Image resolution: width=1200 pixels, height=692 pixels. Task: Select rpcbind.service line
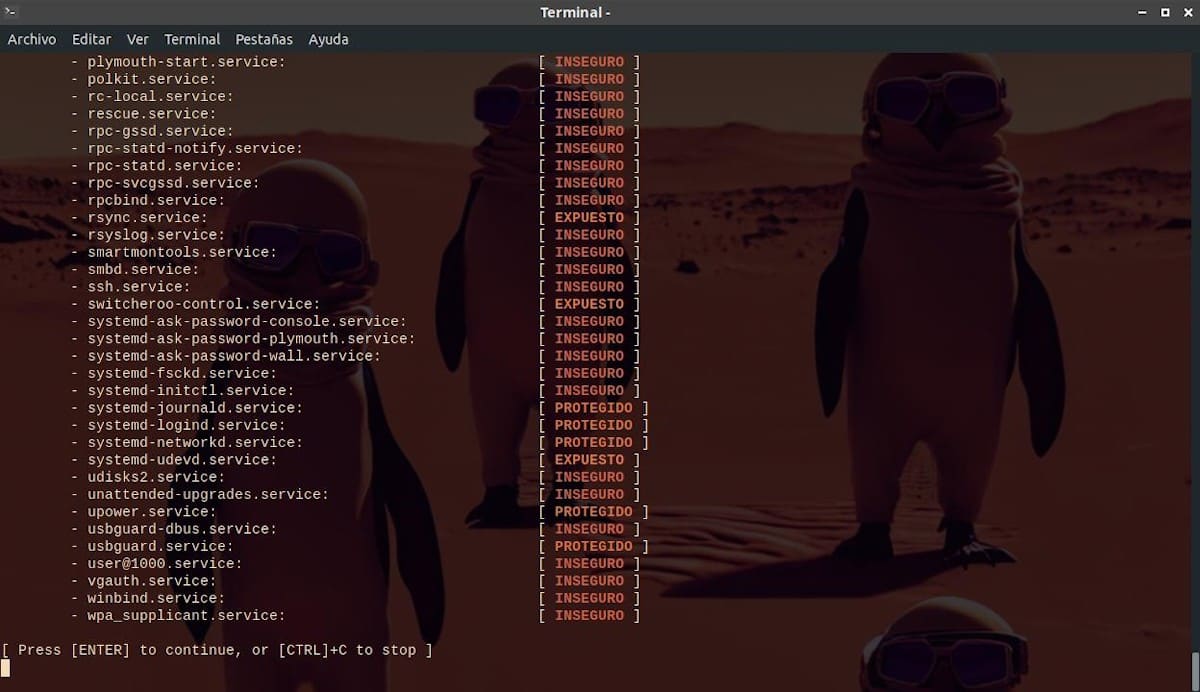click(355, 200)
